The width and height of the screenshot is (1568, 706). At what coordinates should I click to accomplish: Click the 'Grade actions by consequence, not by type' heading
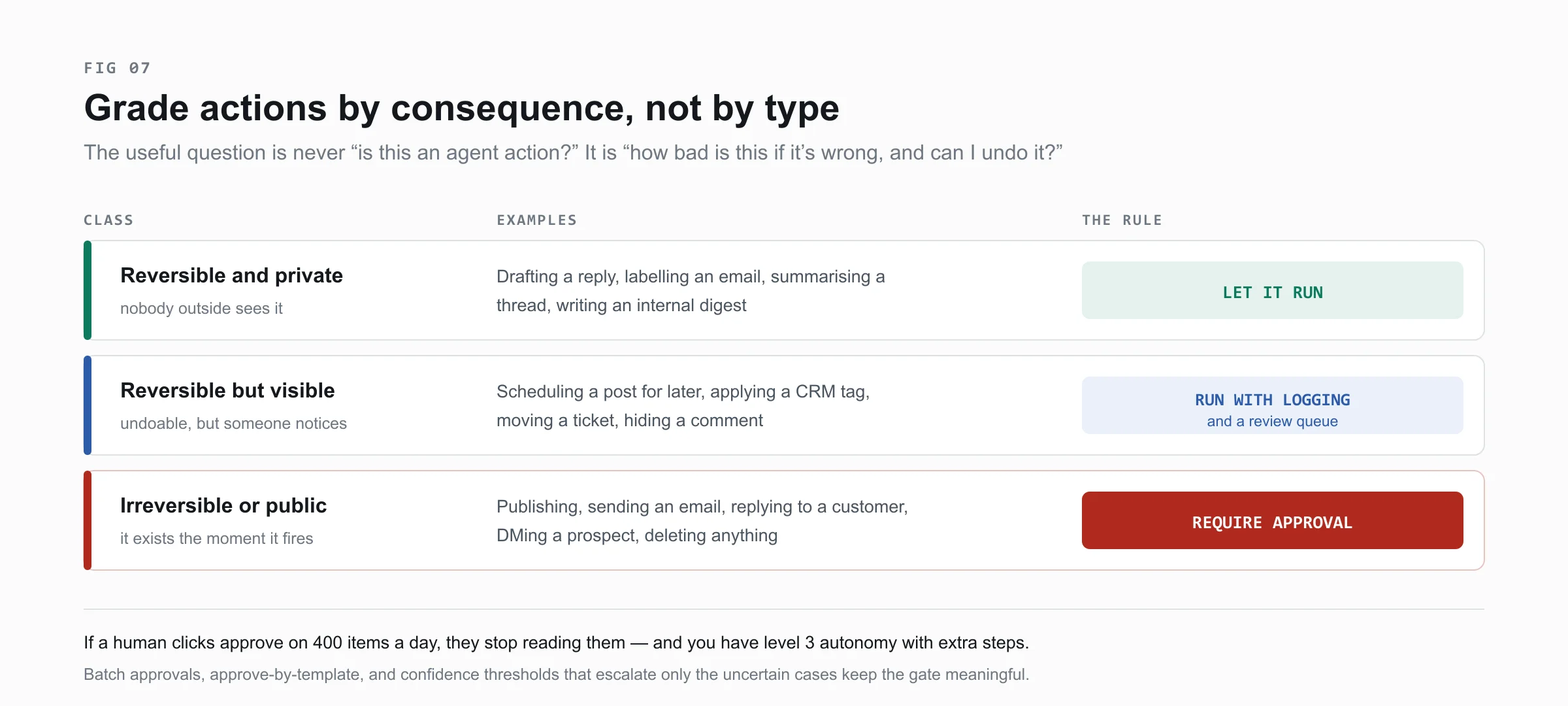point(461,109)
